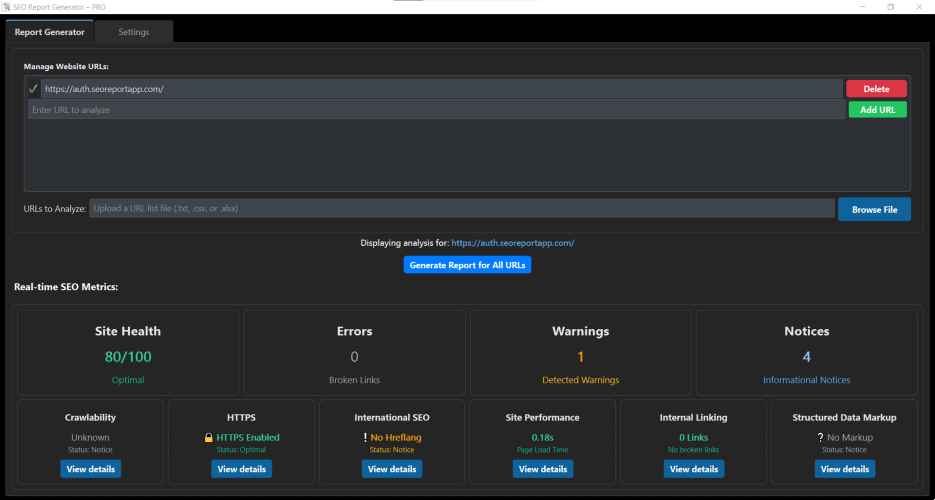This screenshot has height=500, width=935.
Task: Click the 'Informational Notices' text
Action: tap(806, 380)
